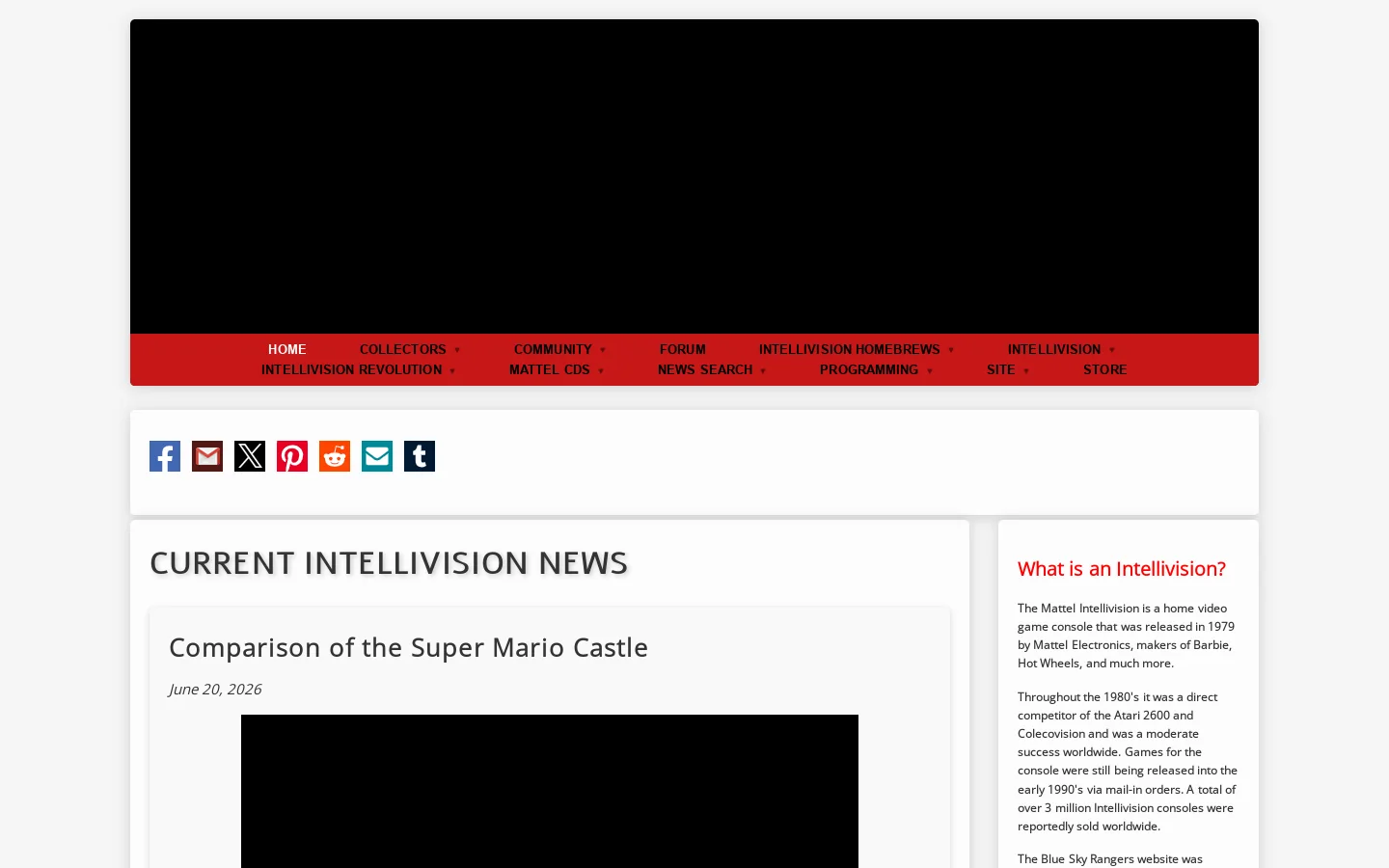Click the 'June 20, 2026' date
This screenshot has height=868, width=1389.
coord(215,689)
